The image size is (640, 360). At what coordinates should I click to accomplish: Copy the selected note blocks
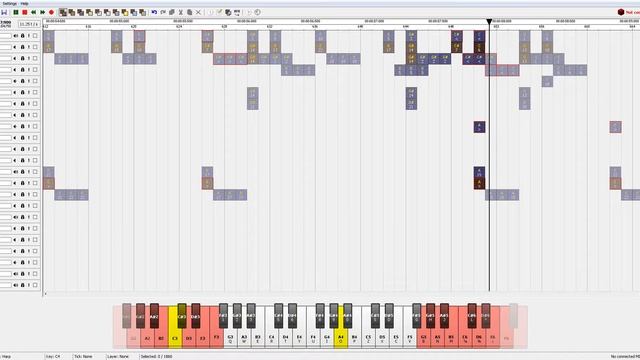172,12
